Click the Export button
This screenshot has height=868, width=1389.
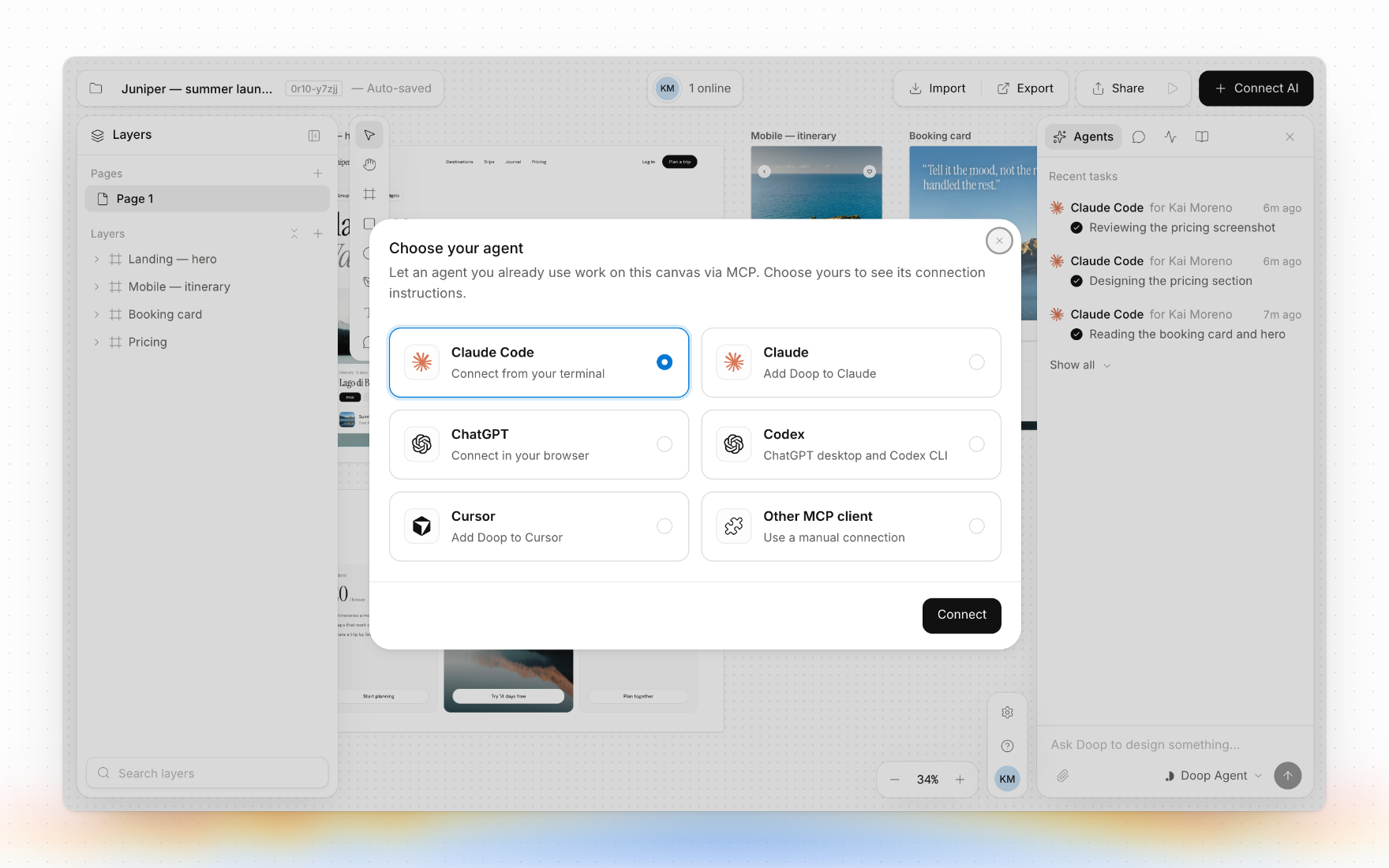coord(1024,88)
